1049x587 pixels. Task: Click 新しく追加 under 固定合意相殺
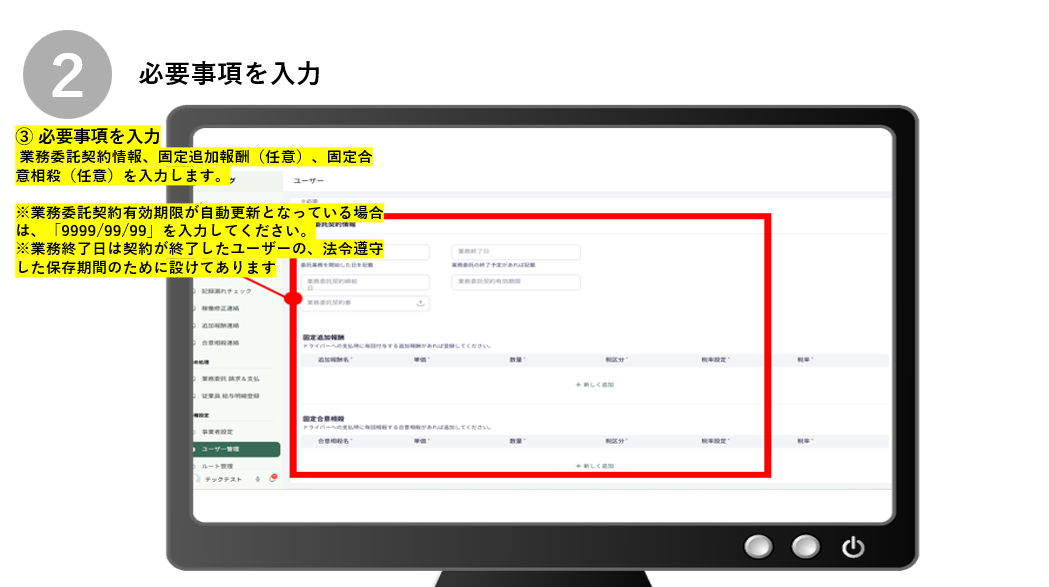(x=594, y=465)
